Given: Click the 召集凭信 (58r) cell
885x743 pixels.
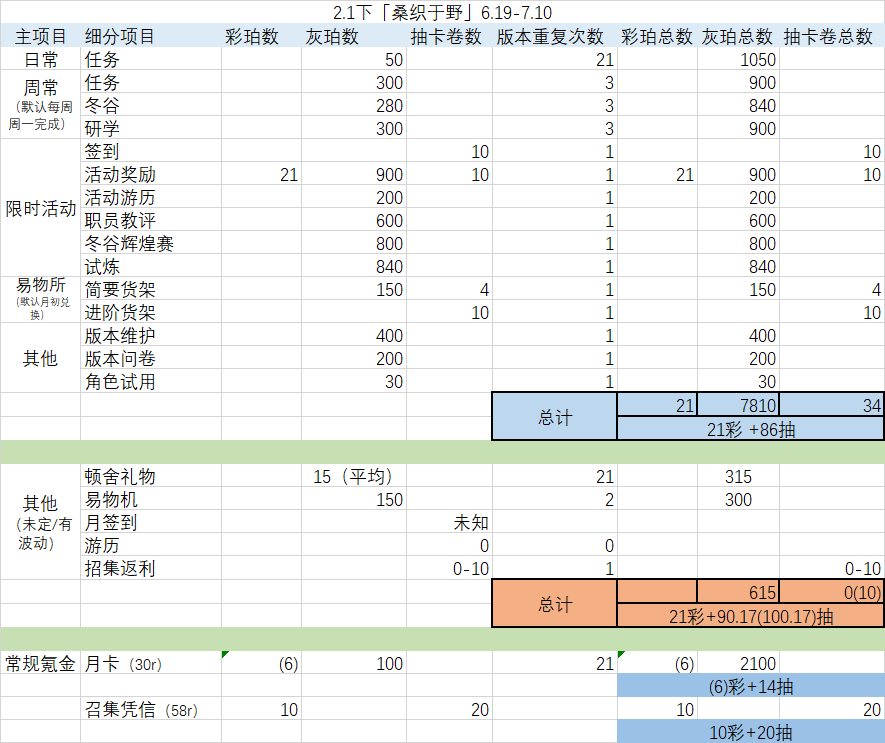Looking at the screenshot, I should 151,709.
